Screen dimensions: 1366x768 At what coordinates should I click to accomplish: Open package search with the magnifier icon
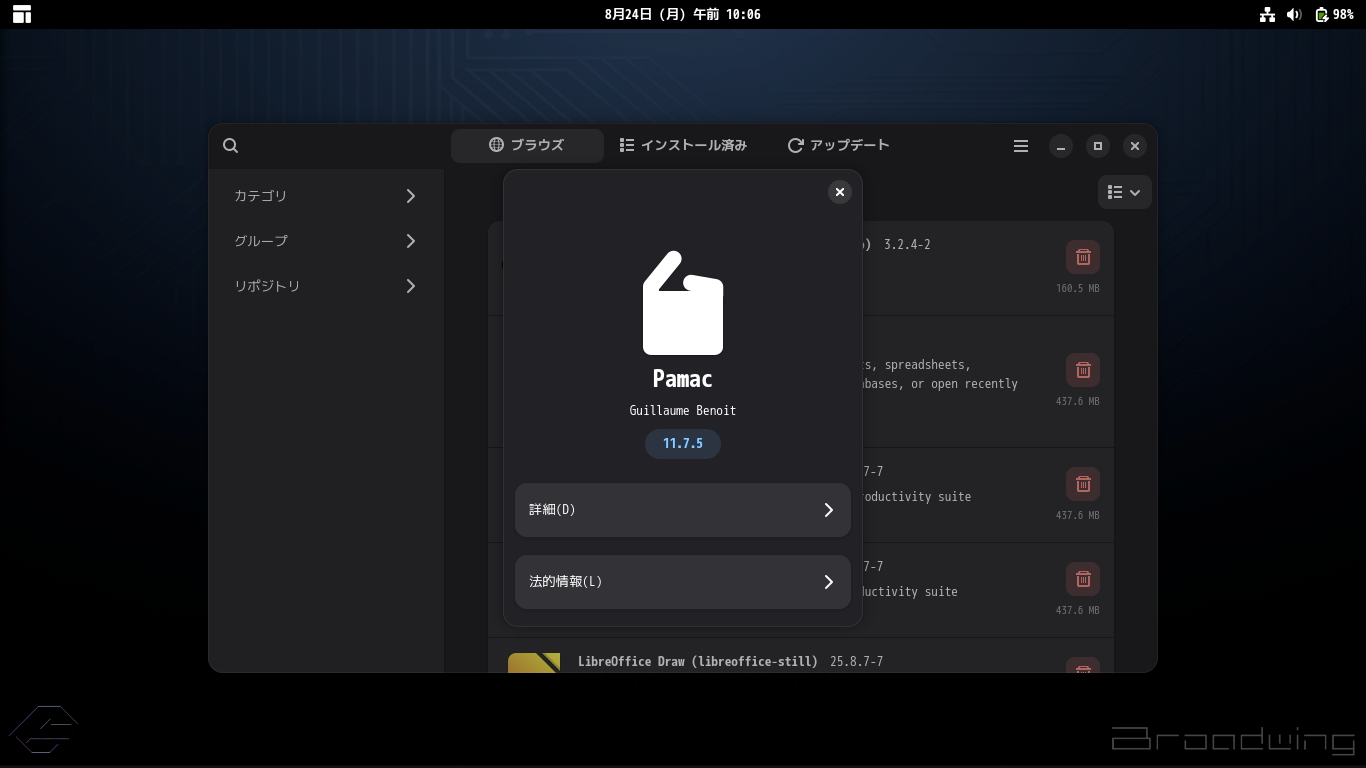click(x=230, y=146)
